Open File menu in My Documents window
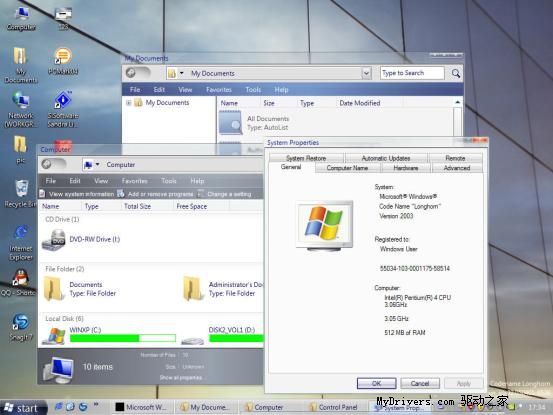 coord(135,90)
